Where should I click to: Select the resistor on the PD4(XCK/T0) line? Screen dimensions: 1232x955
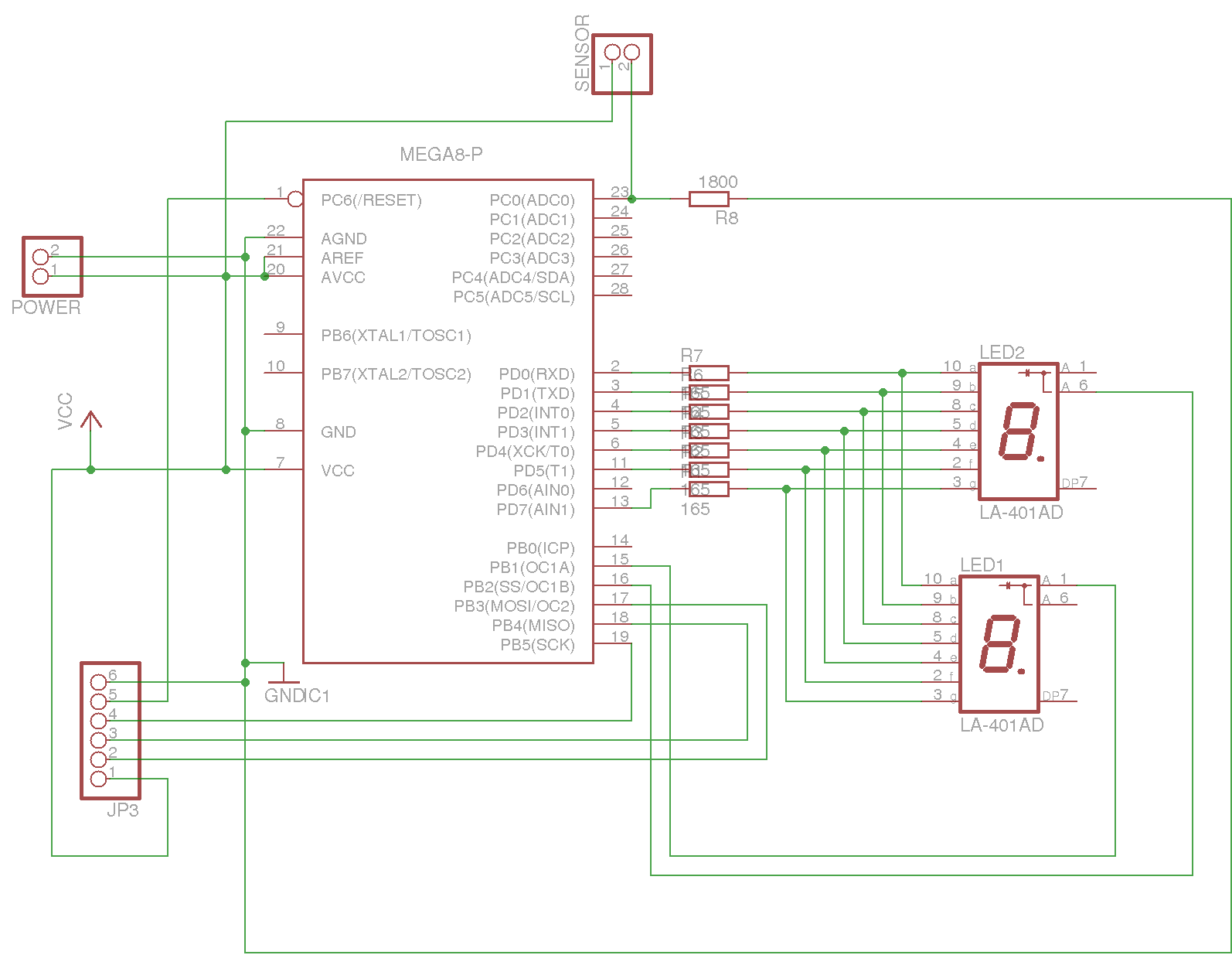click(709, 451)
